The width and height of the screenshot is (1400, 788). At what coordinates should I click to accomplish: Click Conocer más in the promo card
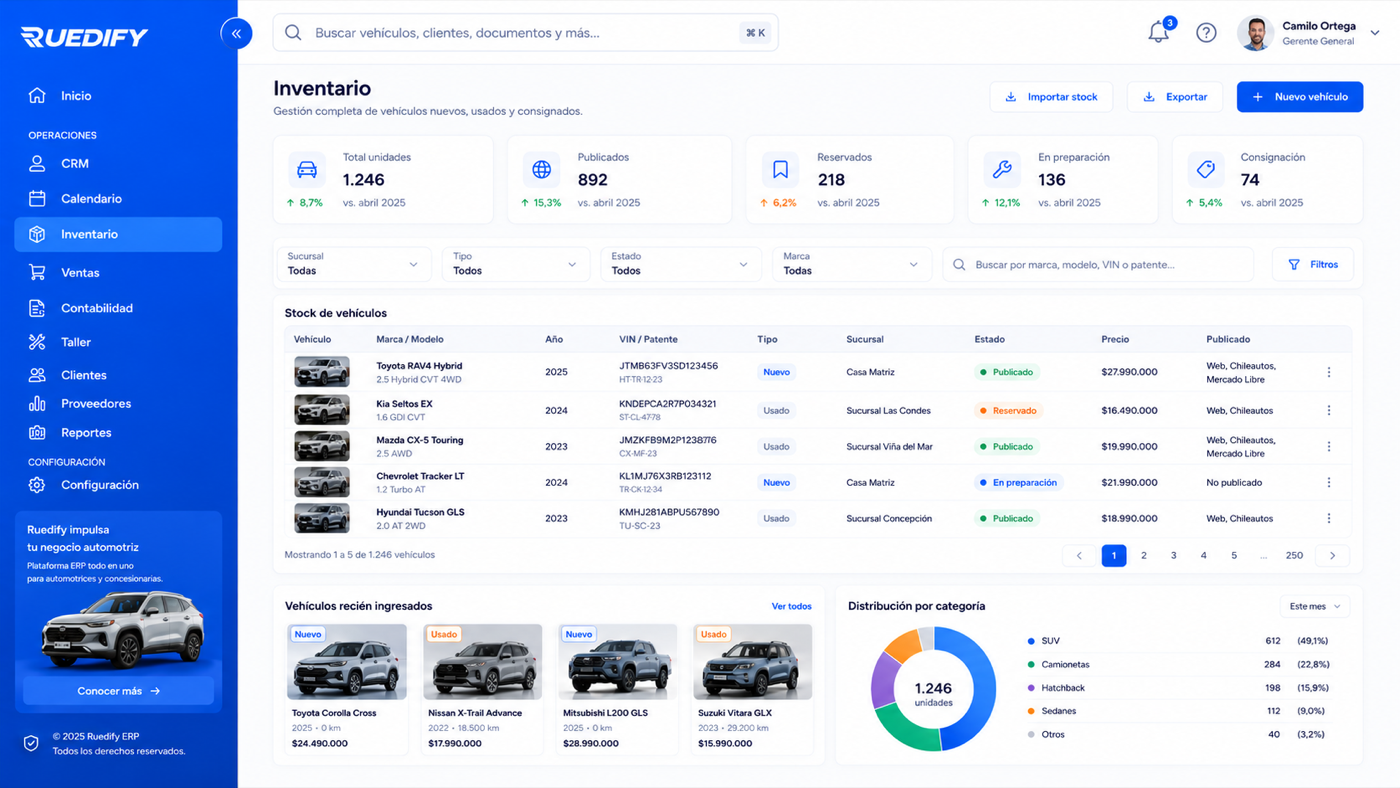tap(118, 691)
